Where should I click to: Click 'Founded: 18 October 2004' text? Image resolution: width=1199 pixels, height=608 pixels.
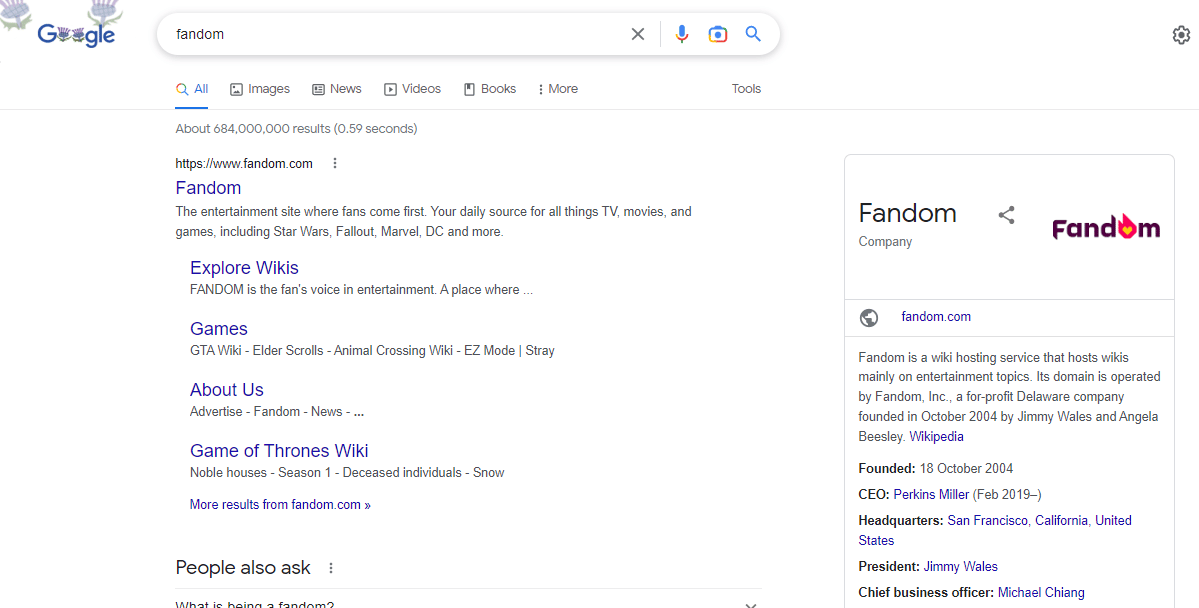tap(936, 468)
